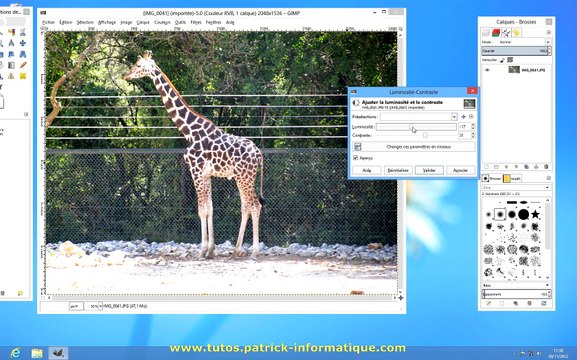Switch to the Layers tab icon
Image resolution: width=577 pixels, height=360 pixels.
click(x=486, y=33)
